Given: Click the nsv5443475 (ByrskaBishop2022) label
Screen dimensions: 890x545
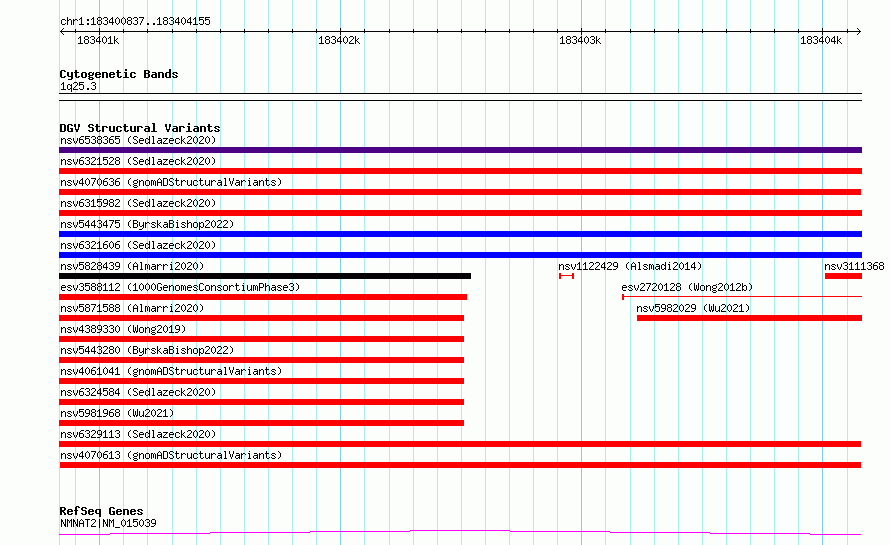Looking at the screenshot, I should 147,224.
